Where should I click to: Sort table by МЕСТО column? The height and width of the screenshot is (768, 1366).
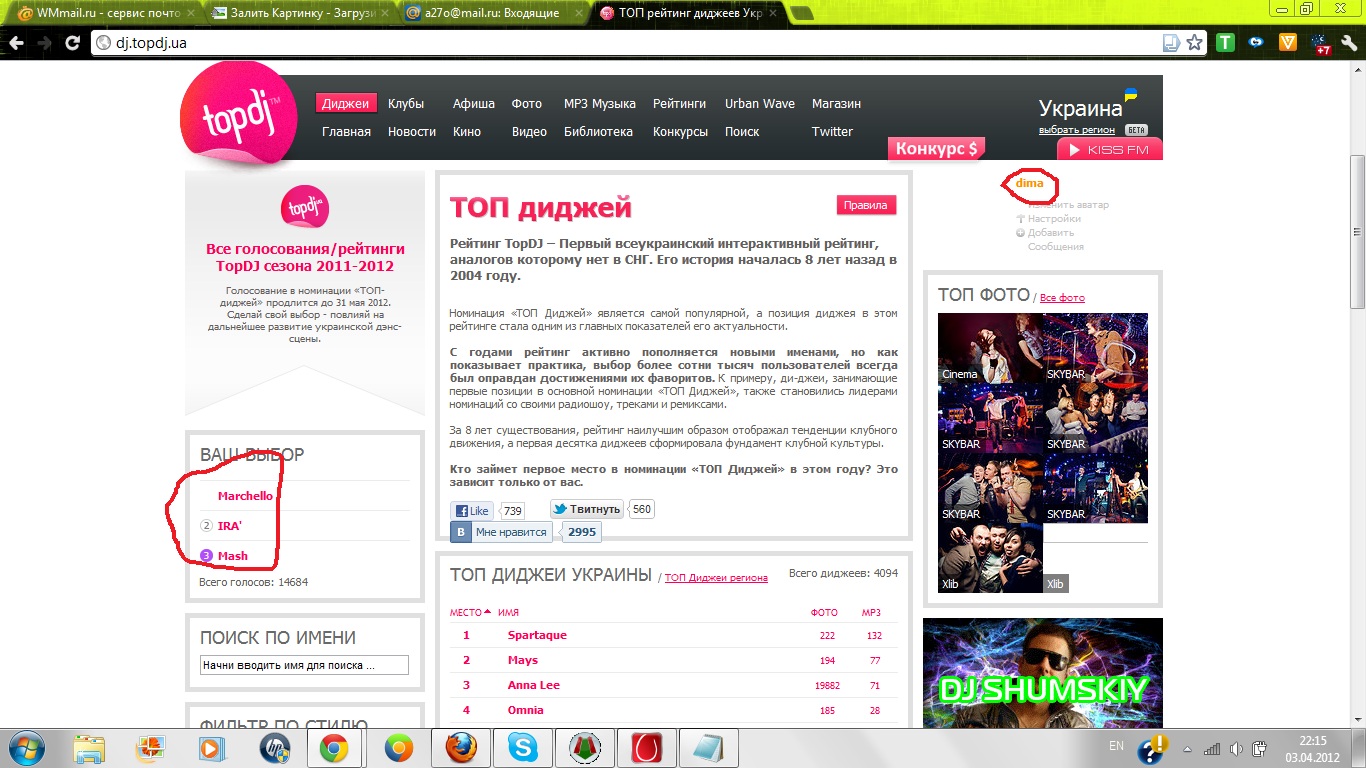(470, 612)
